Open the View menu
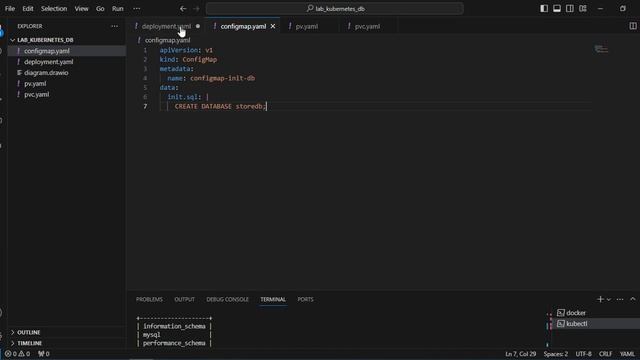This screenshot has width=640, height=360. 81,9
